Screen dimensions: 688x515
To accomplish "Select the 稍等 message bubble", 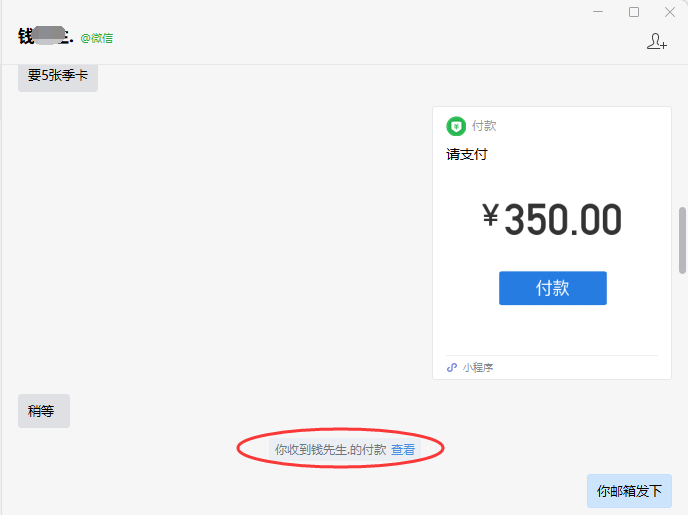I will click(43, 411).
